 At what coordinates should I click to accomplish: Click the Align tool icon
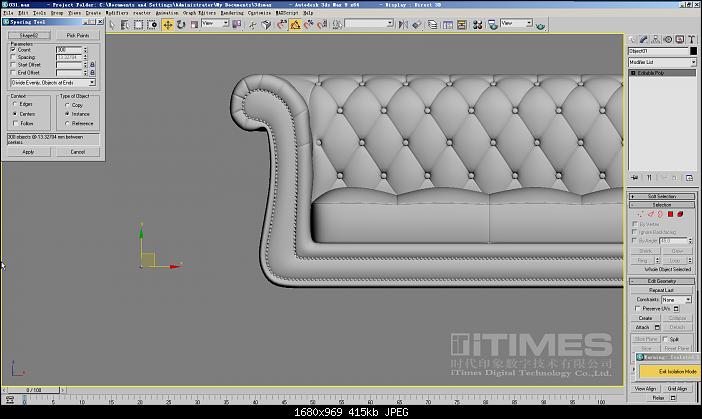(x=417, y=25)
